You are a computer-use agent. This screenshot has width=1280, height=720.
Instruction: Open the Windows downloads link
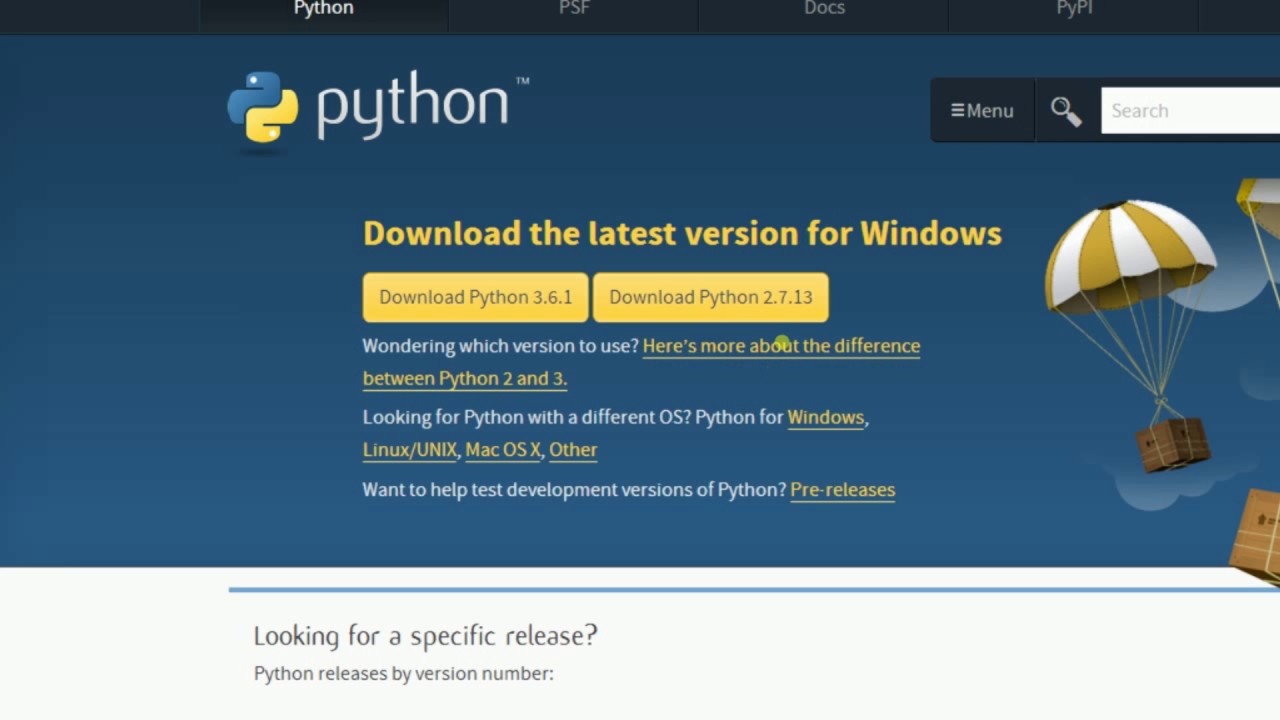[x=825, y=417]
